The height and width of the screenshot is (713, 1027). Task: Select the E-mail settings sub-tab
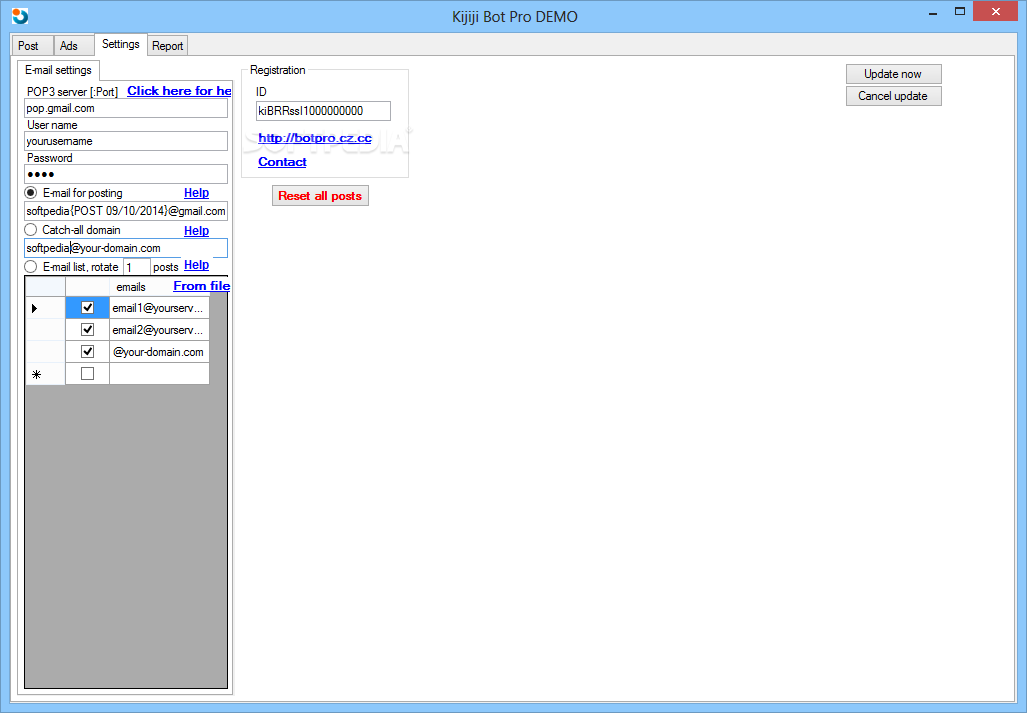click(58, 70)
